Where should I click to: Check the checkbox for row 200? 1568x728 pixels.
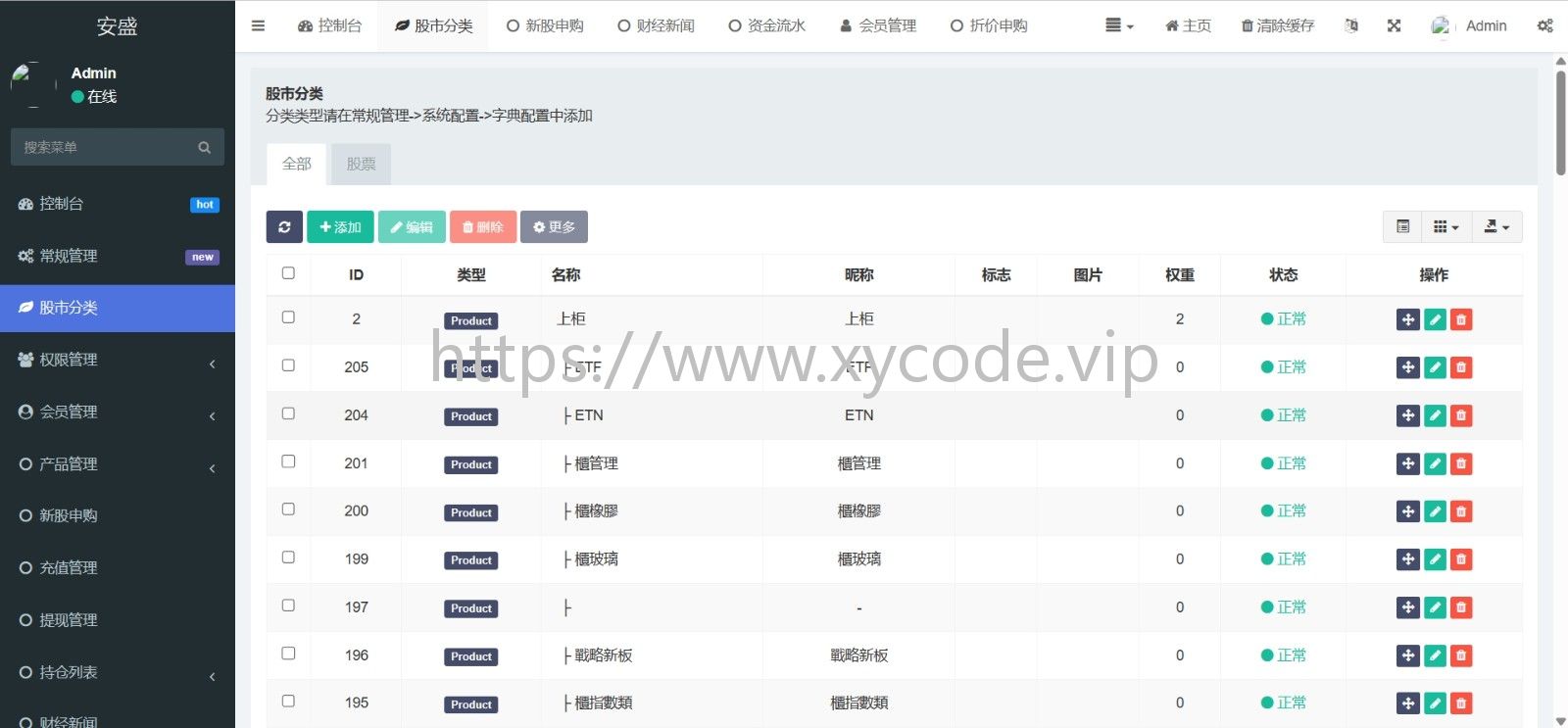tap(288, 510)
